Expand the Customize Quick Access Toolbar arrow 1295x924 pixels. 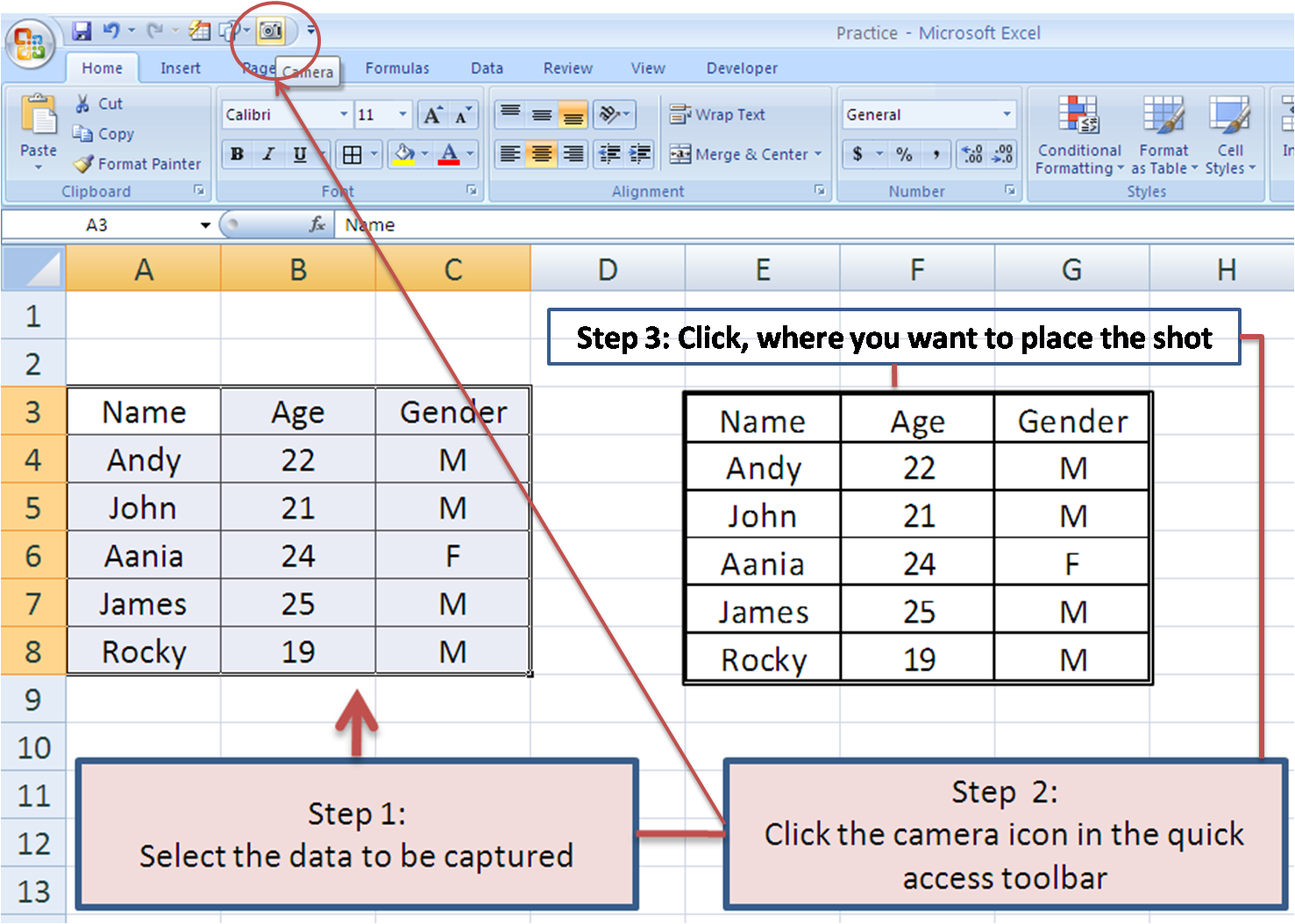point(310,30)
